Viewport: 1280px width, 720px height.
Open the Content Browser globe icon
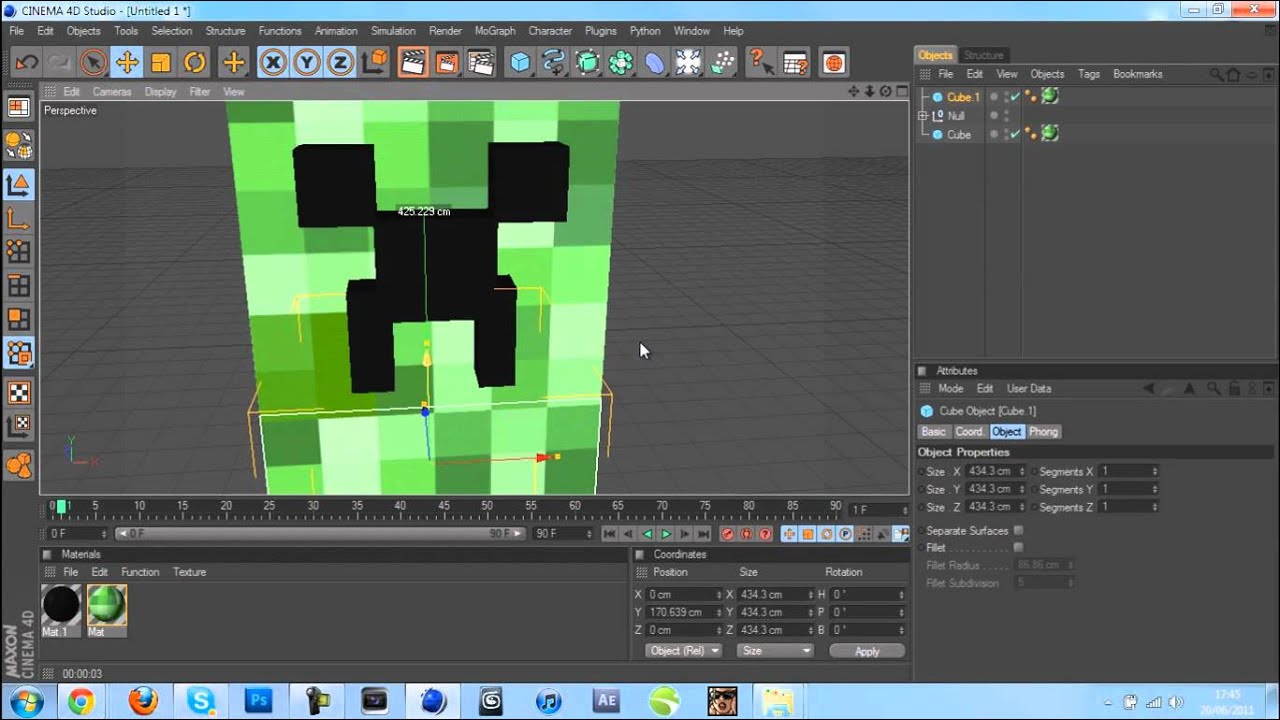coord(834,63)
